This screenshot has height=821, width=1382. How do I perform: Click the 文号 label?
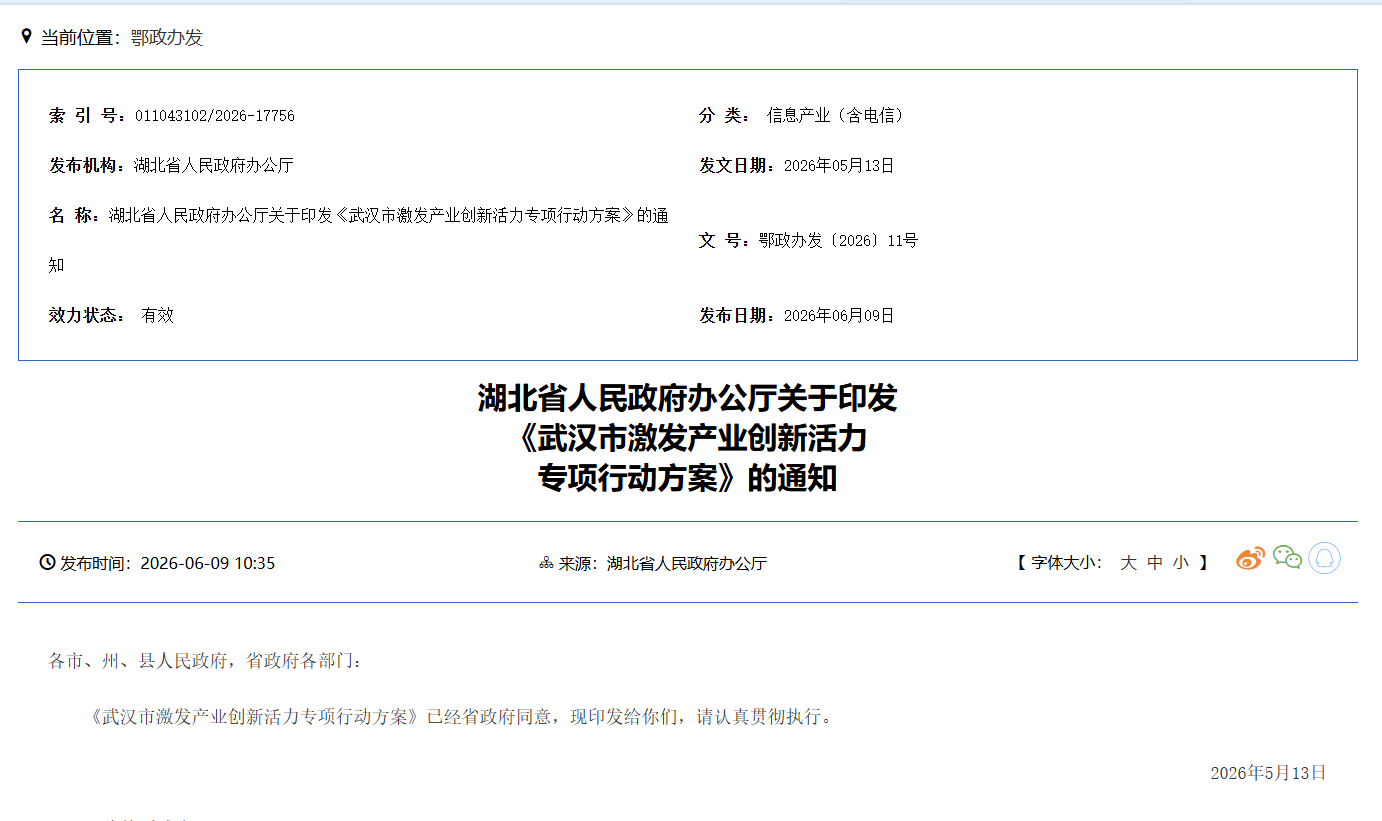click(725, 241)
